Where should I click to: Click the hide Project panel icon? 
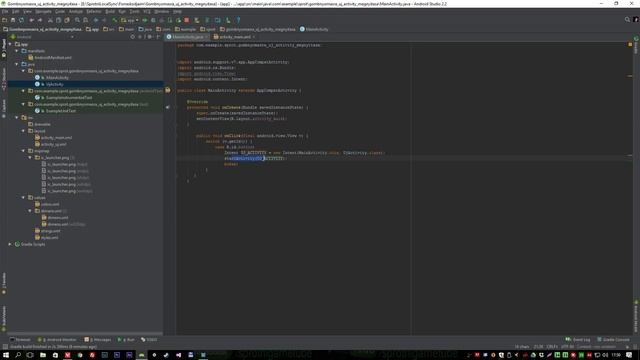click(x=158, y=37)
